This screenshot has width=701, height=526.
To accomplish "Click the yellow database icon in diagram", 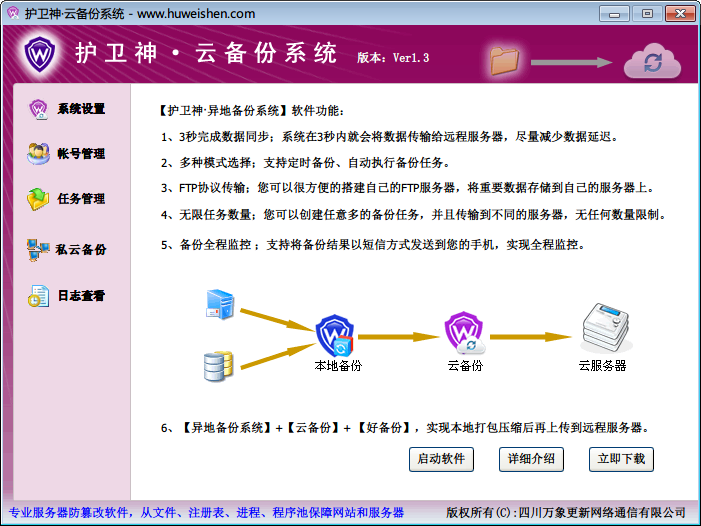I will 218,365.
